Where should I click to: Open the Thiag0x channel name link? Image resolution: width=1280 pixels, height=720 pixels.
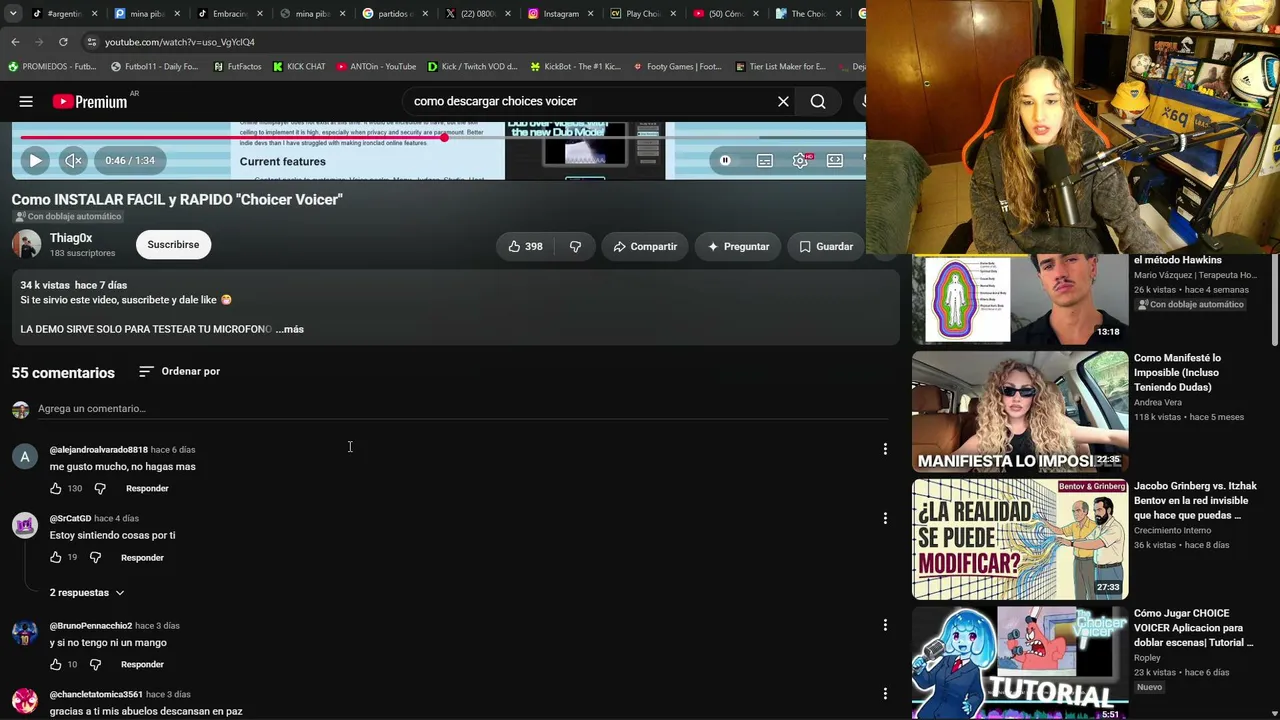click(x=71, y=238)
